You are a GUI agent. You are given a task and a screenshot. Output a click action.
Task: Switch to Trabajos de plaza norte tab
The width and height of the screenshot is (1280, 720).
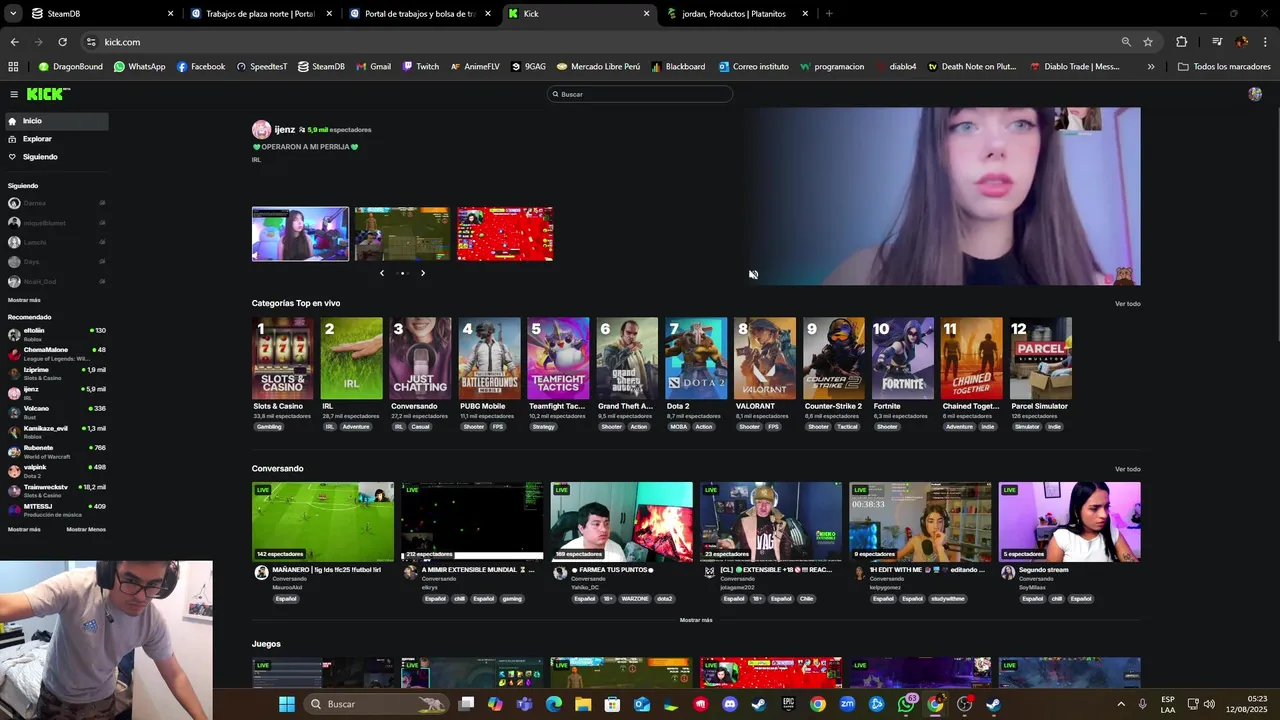tap(260, 14)
